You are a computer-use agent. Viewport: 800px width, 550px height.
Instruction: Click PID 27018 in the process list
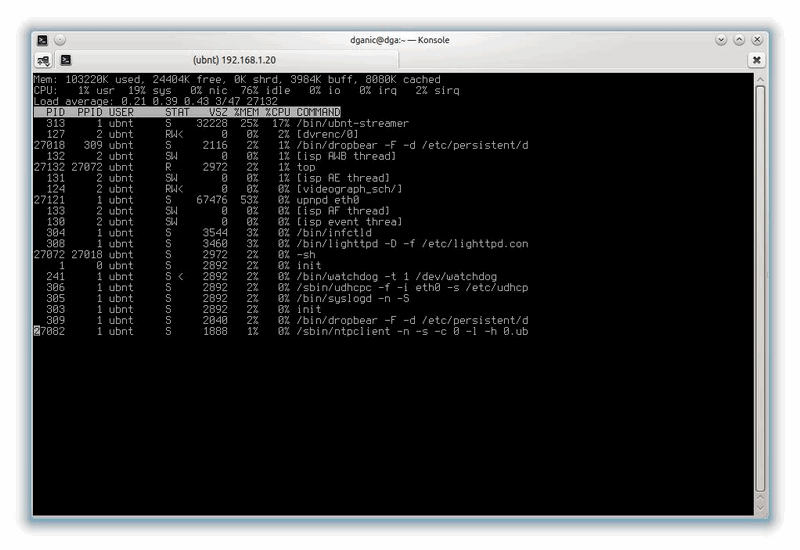click(x=49, y=145)
